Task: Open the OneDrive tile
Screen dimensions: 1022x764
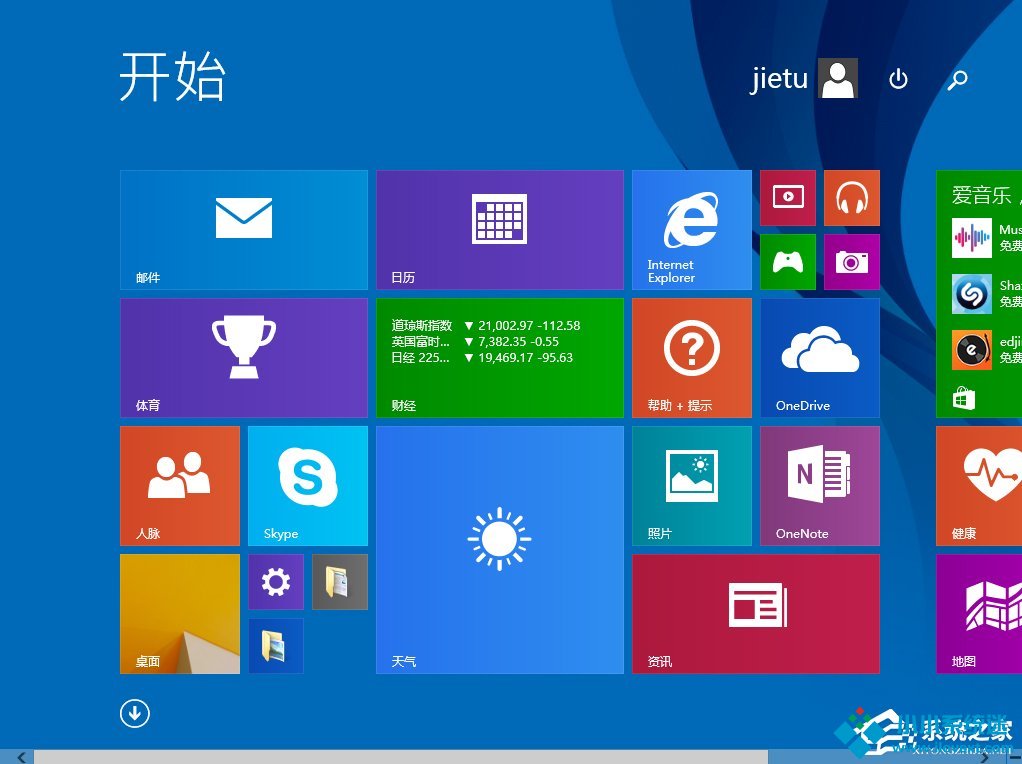Action: 820,358
